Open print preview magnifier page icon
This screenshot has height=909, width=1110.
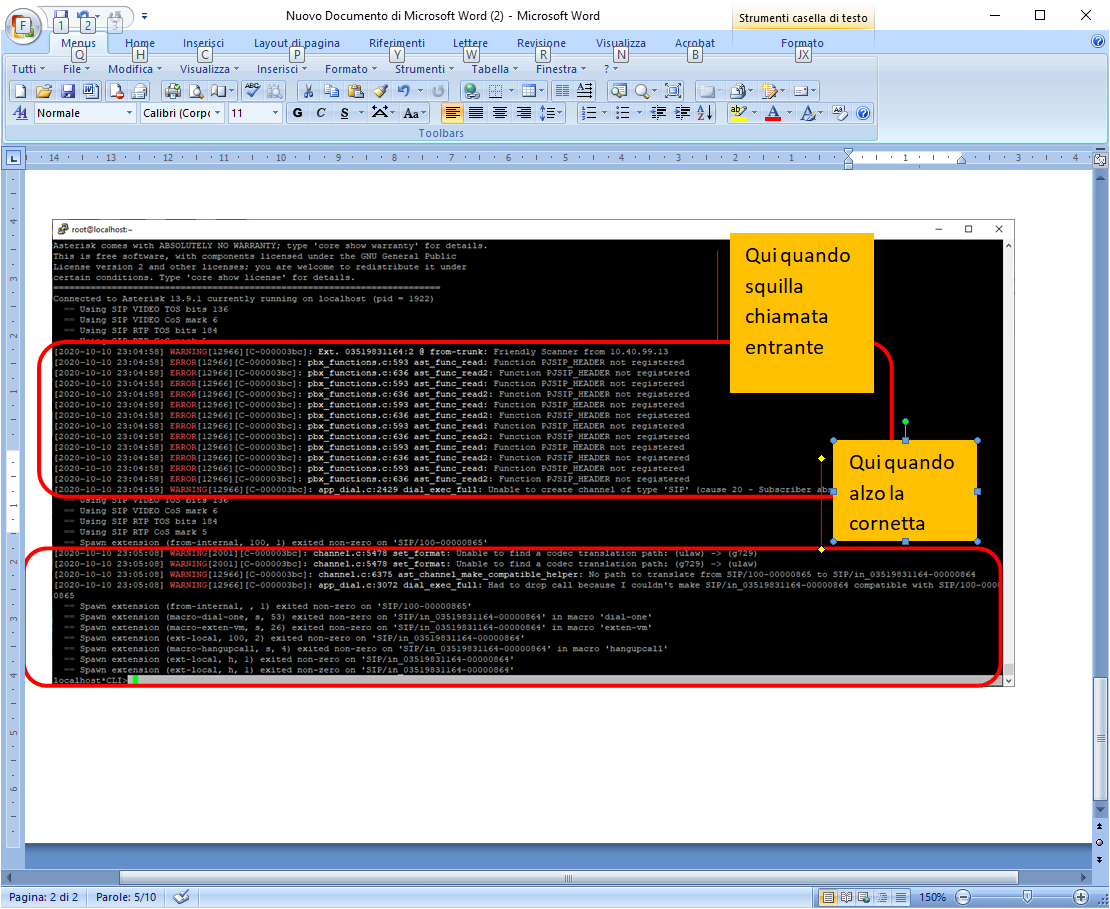[x=196, y=91]
